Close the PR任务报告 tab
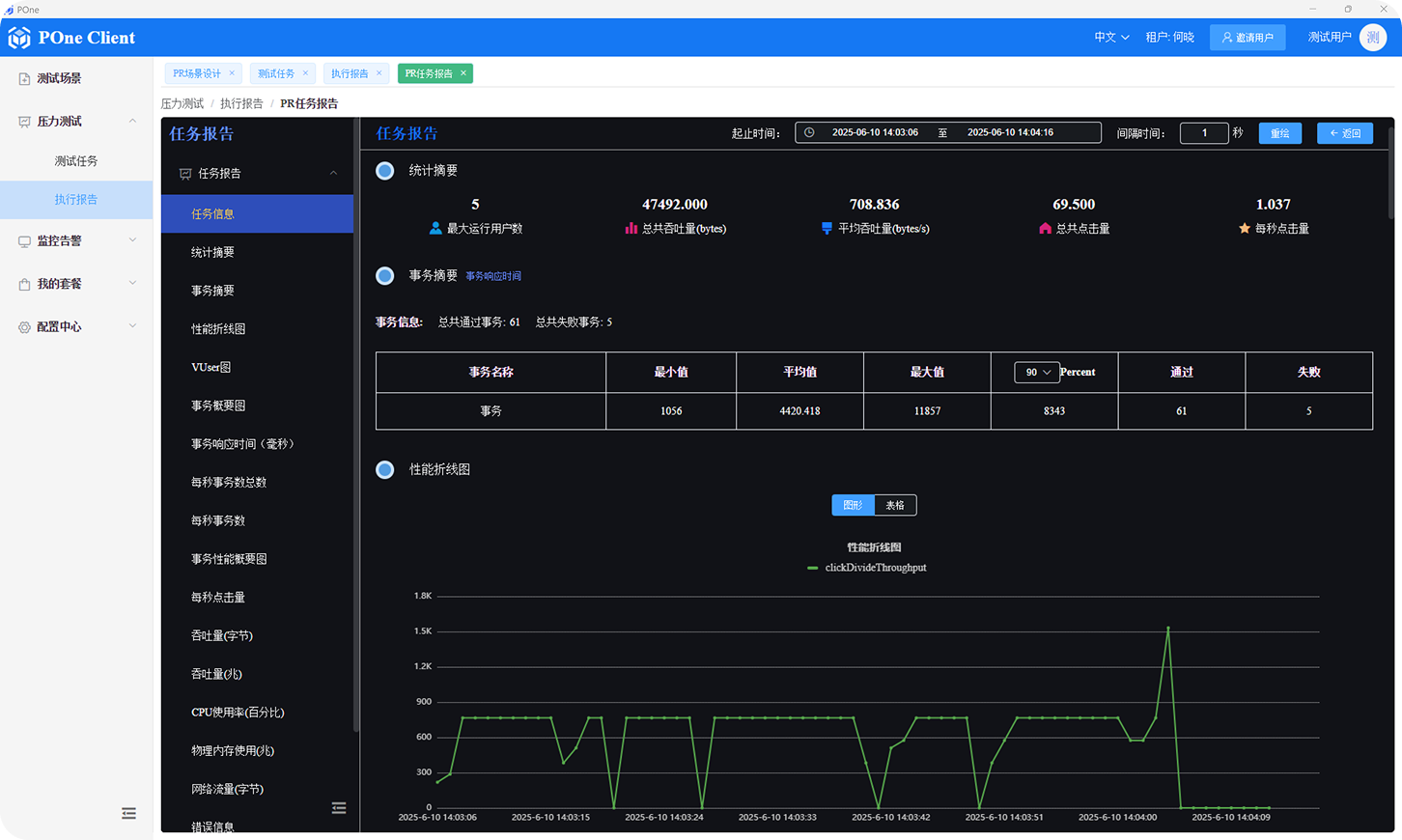Viewport: 1402px width, 840px height. (463, 73)
